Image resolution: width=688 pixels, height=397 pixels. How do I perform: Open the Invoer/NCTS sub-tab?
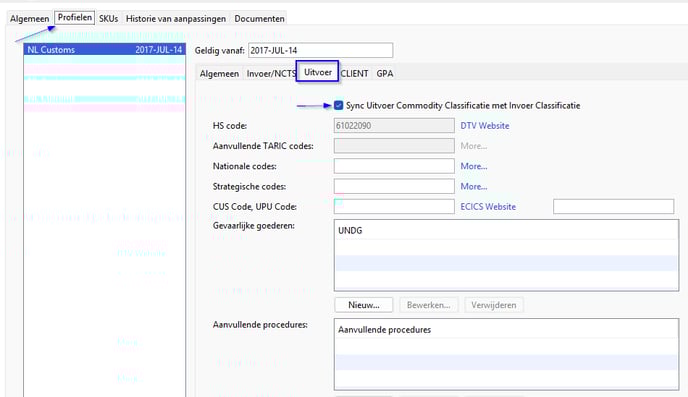pos(271,74)
